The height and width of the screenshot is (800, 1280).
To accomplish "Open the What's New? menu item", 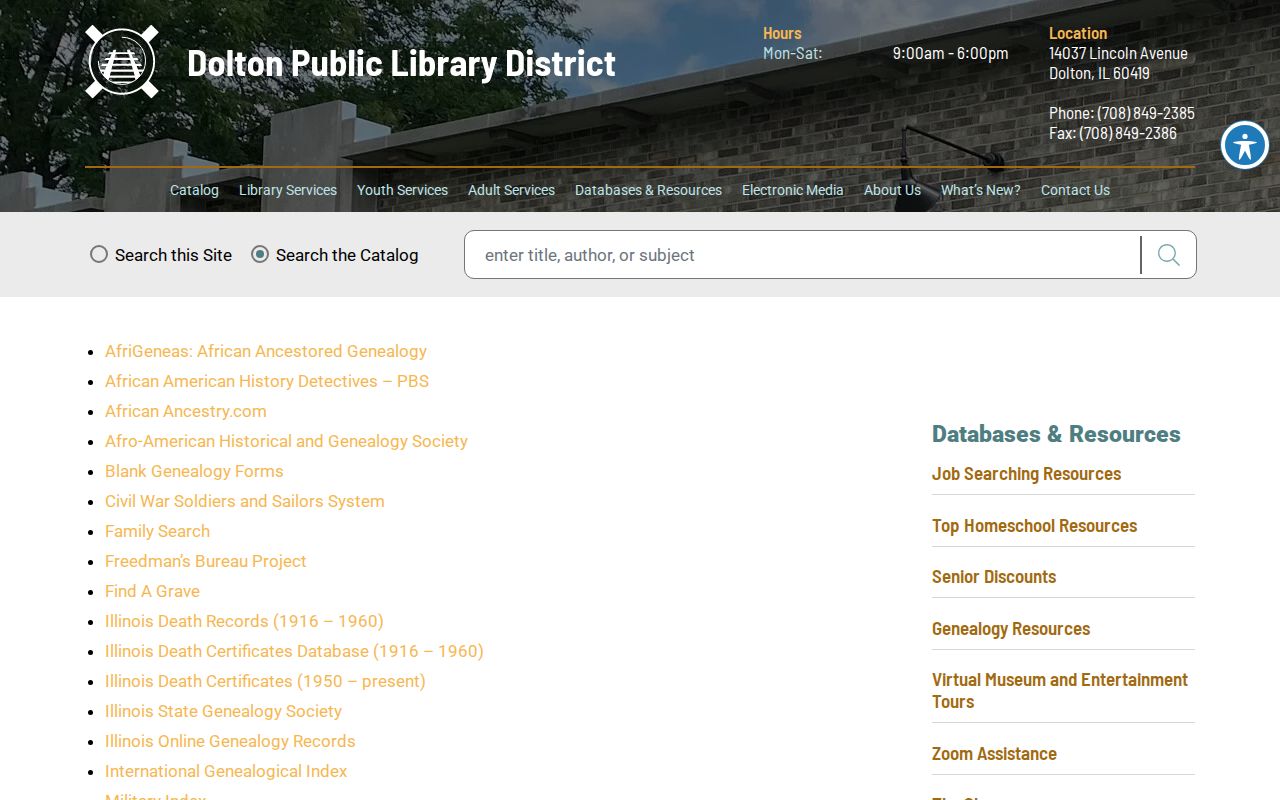I will 981,190.
